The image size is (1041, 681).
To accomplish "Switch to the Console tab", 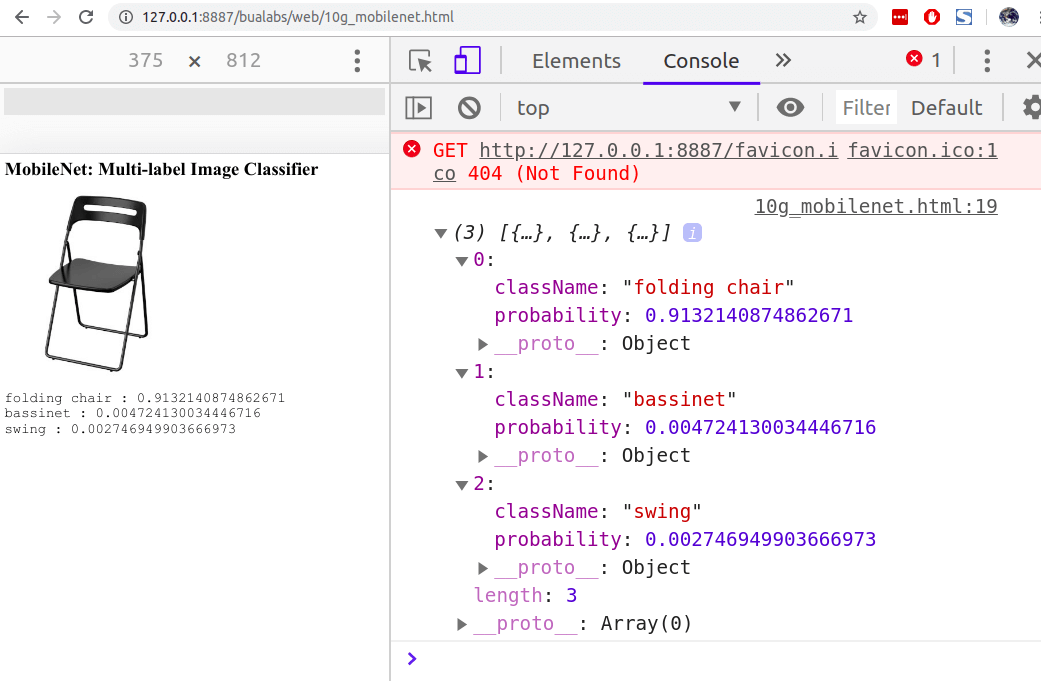I will (701, 61).
